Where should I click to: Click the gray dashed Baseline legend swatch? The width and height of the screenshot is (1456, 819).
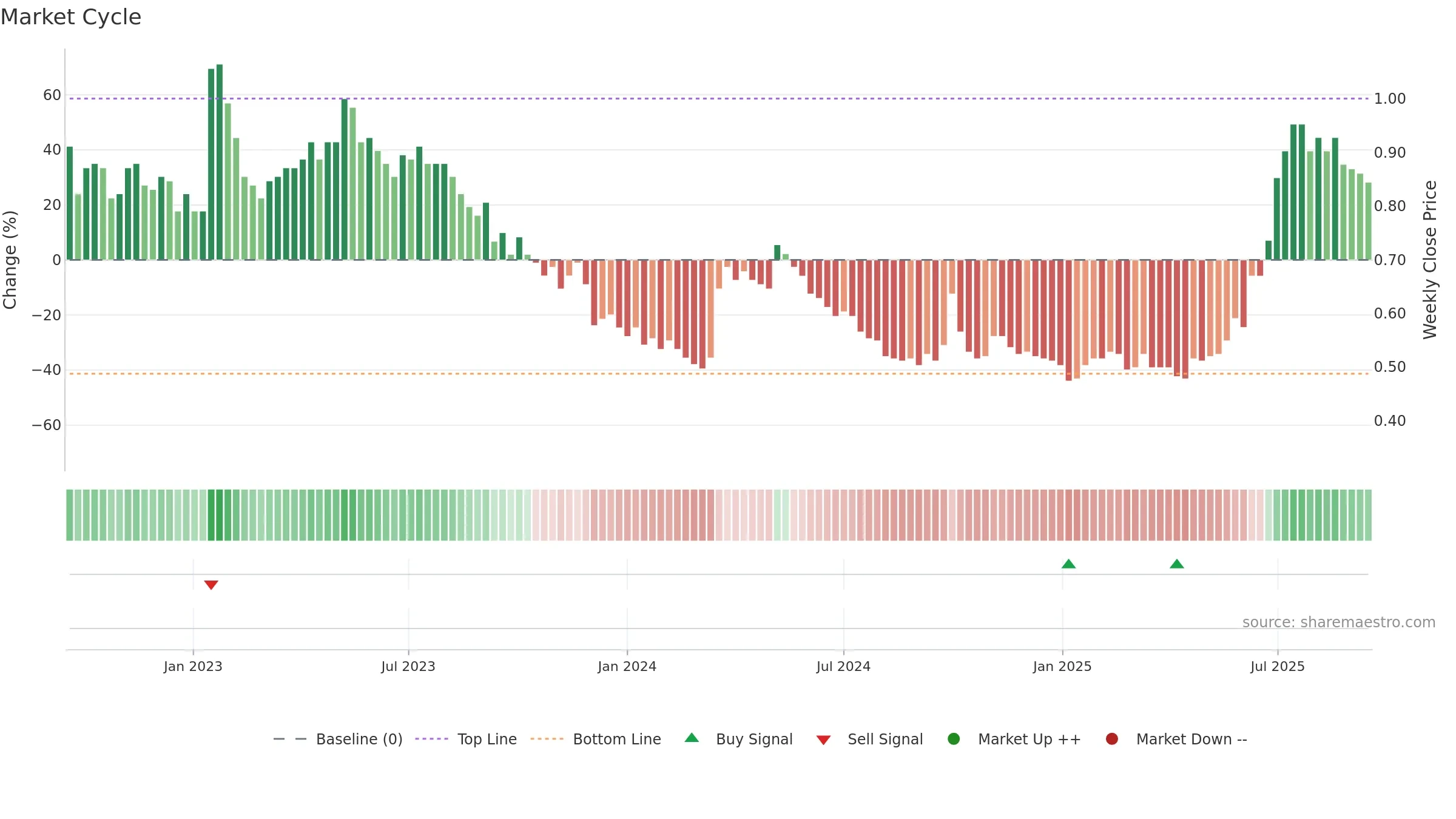290,739
